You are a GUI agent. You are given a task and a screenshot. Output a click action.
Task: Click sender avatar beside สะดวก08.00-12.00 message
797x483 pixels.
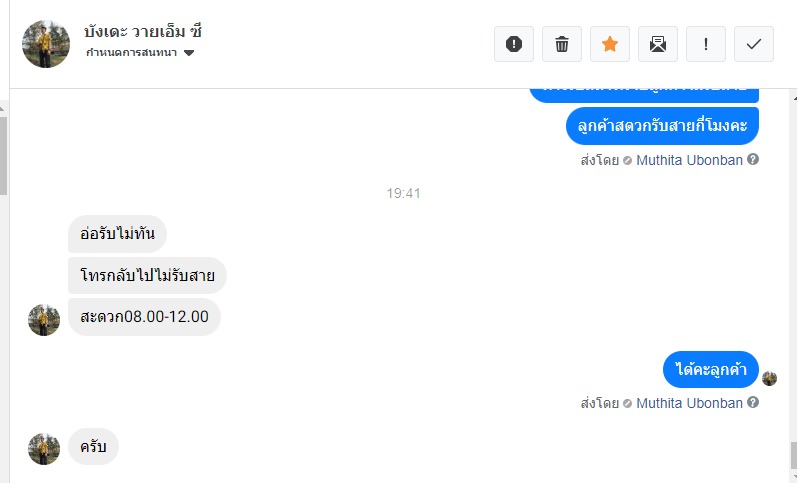[44, 320]
